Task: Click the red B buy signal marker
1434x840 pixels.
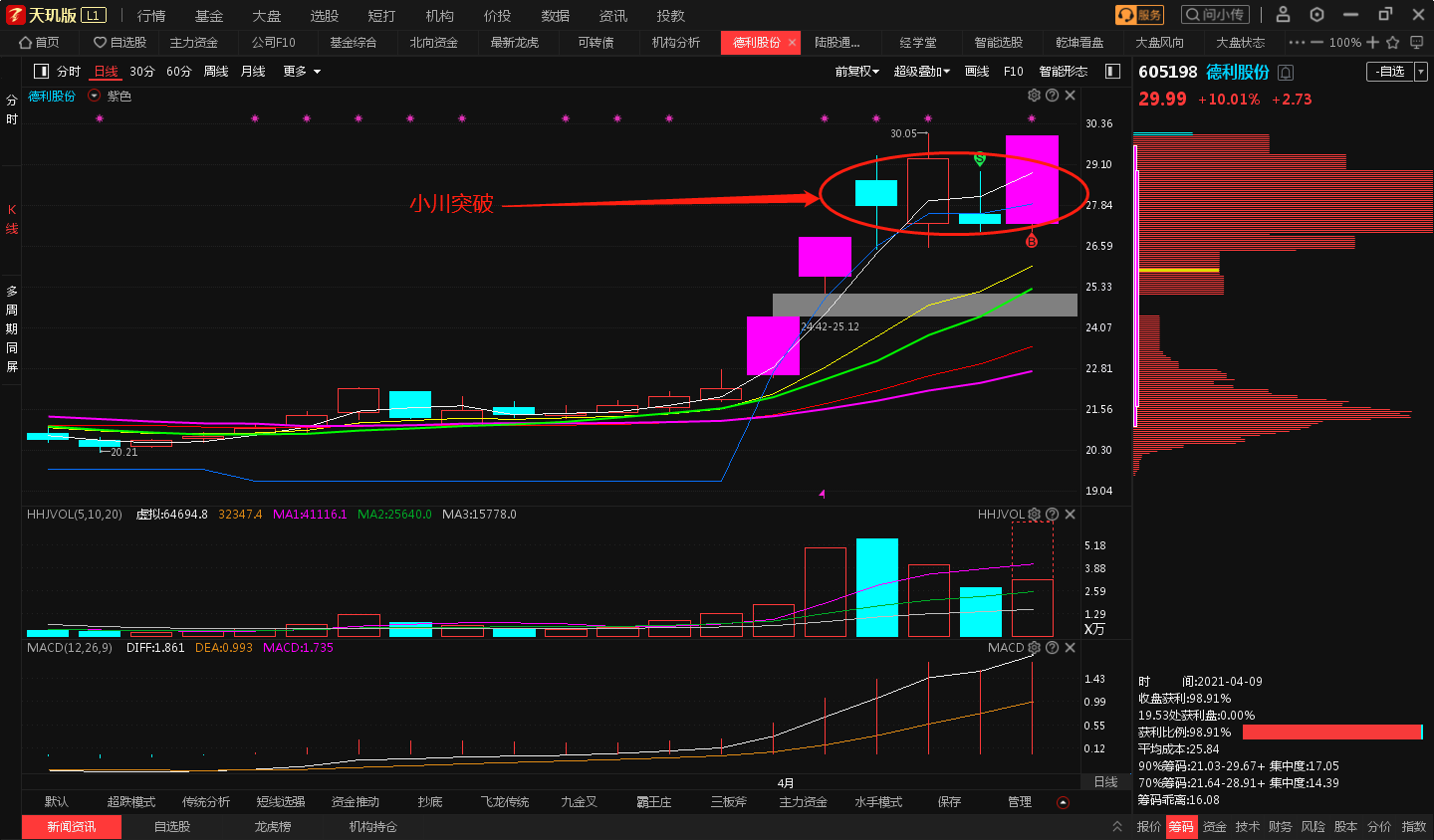Action: click(x=1032, y=241)
